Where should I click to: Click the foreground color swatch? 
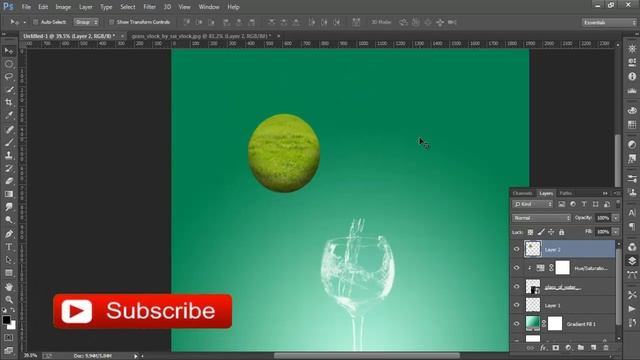6,320
